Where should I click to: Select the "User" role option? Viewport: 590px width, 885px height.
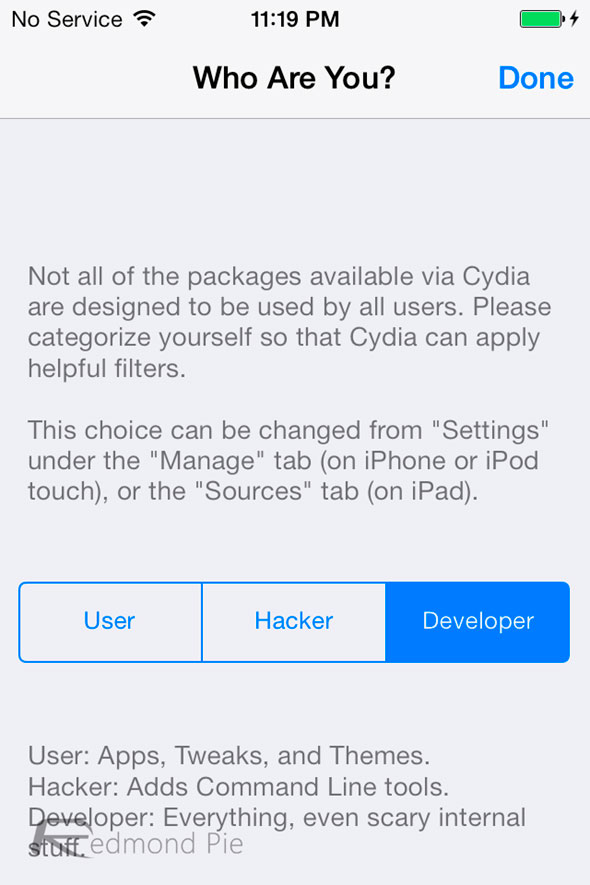[x=109, y=621]
